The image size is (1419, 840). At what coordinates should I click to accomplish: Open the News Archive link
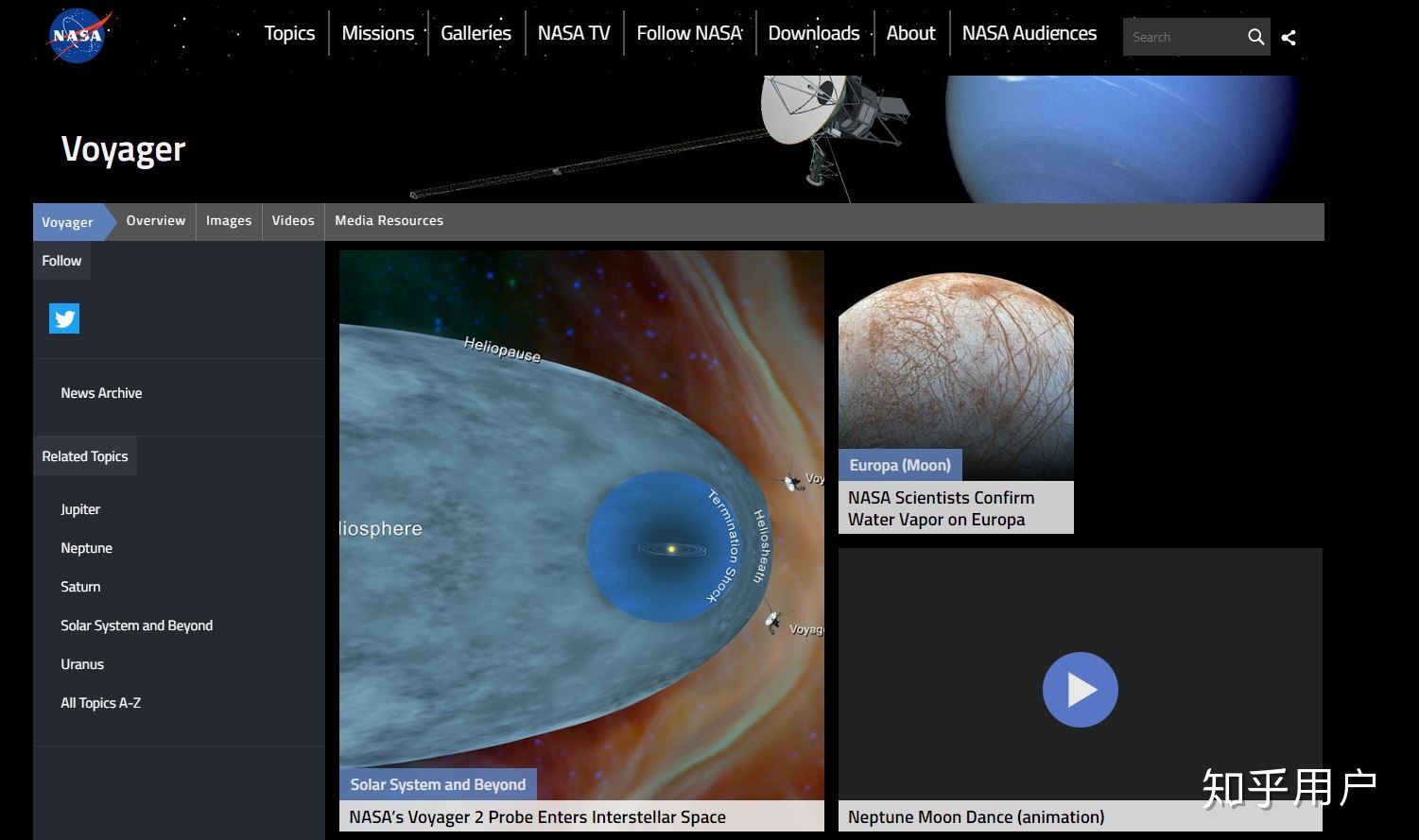pyautogui.click(x=101, y=393)
